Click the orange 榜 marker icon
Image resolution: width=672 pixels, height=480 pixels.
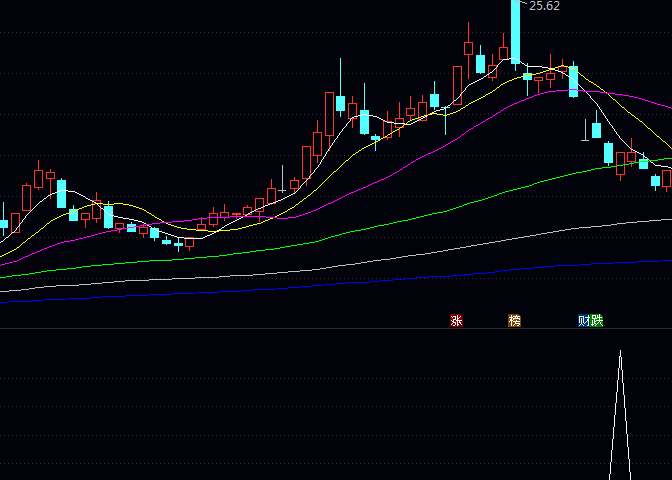(x=515, y=321)
